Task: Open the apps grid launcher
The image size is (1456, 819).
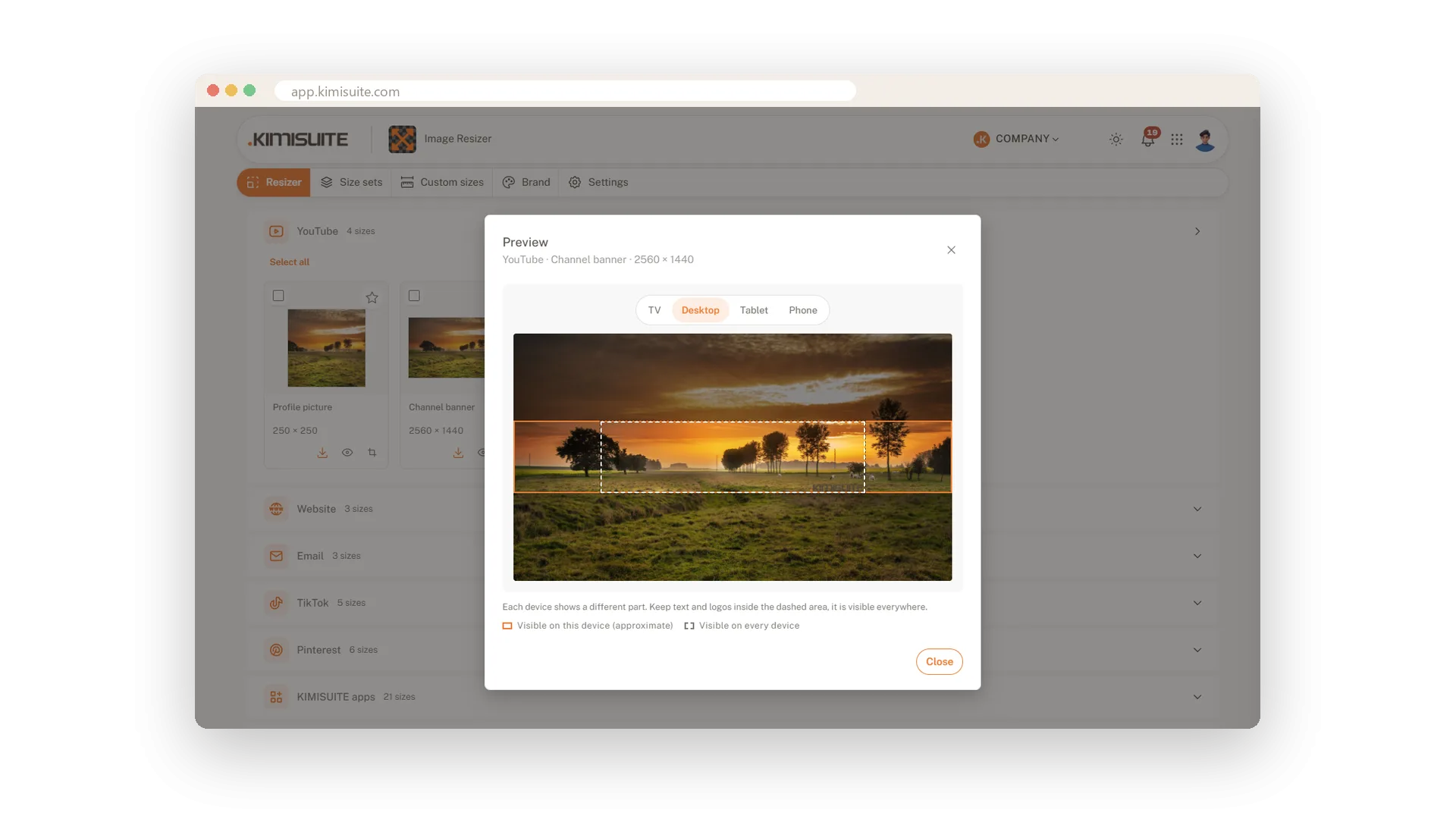Action: [1177, 140]
